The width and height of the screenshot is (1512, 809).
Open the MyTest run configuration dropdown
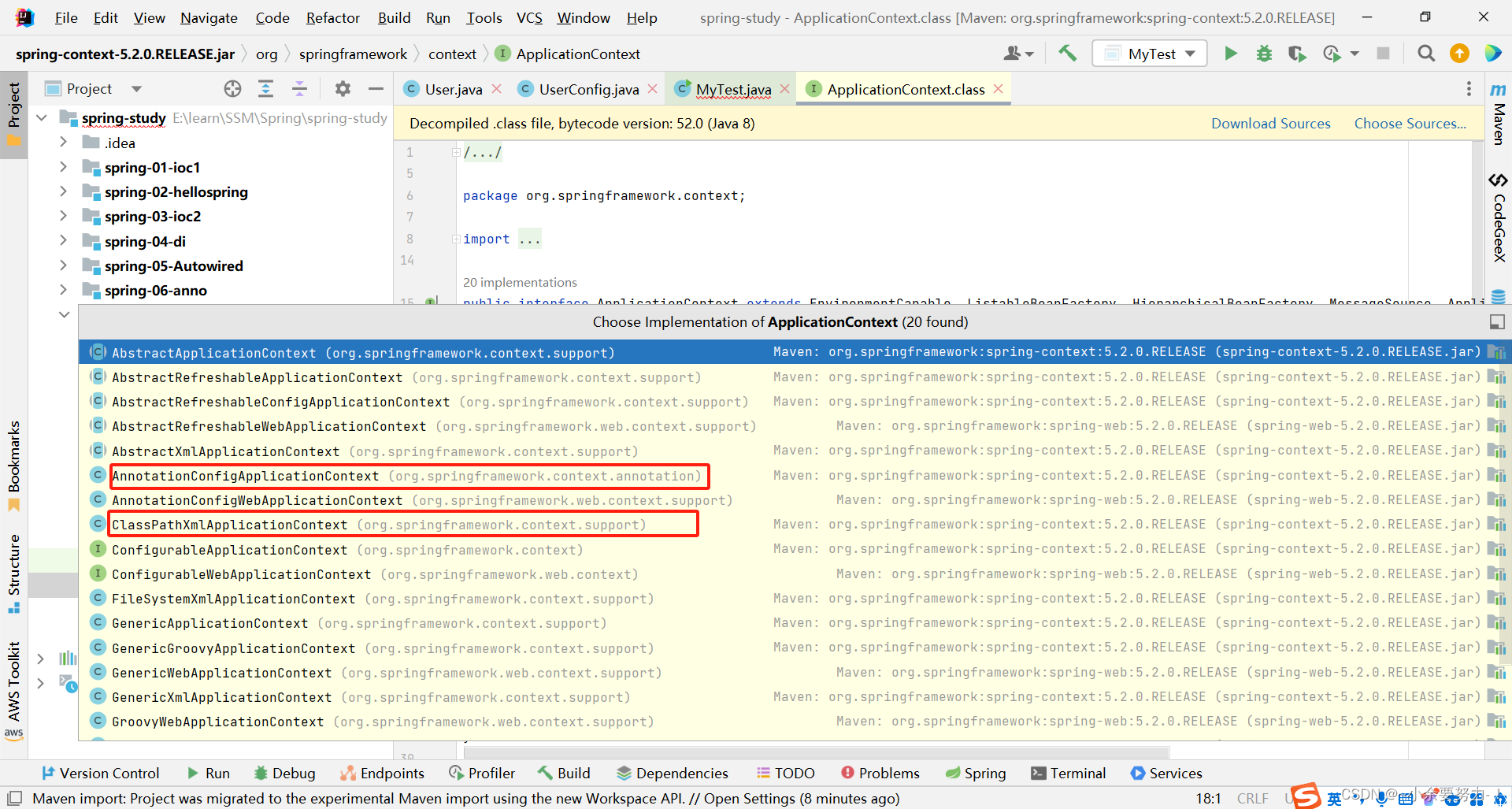click(x=1150, y=54)
